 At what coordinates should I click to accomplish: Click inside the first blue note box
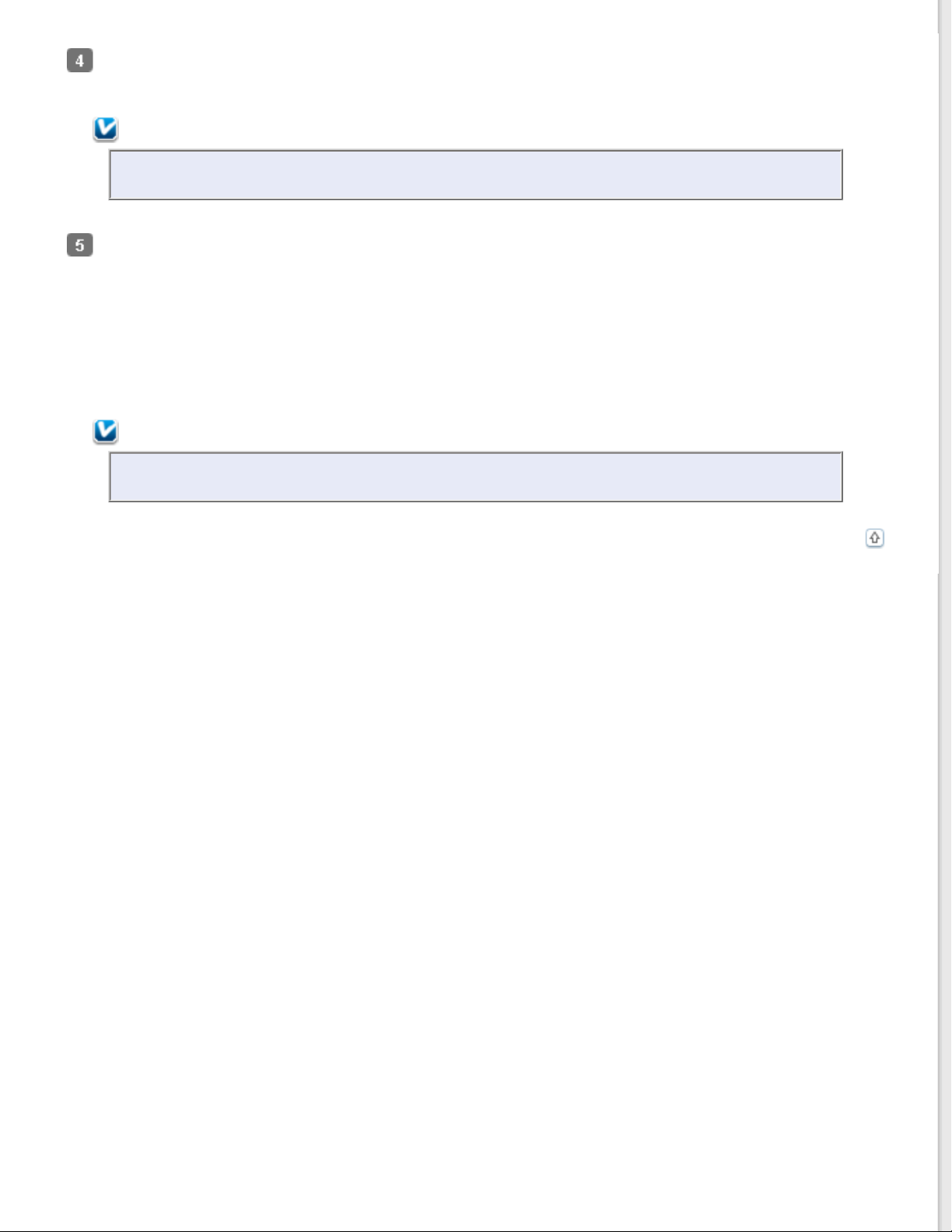tap(476, 175)
